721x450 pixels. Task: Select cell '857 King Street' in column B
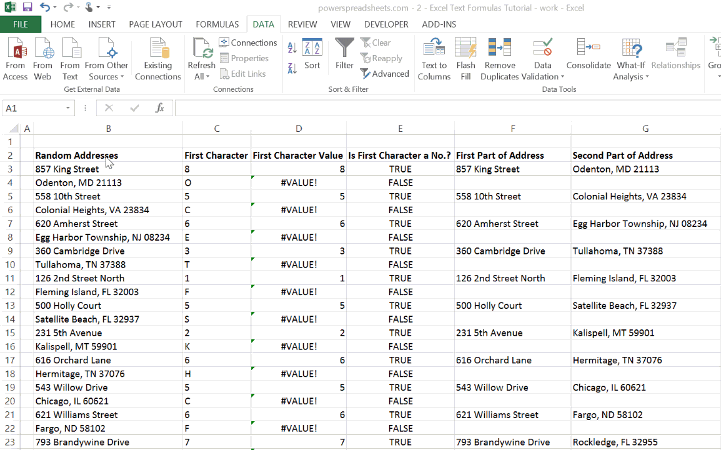tap(108, 169)
